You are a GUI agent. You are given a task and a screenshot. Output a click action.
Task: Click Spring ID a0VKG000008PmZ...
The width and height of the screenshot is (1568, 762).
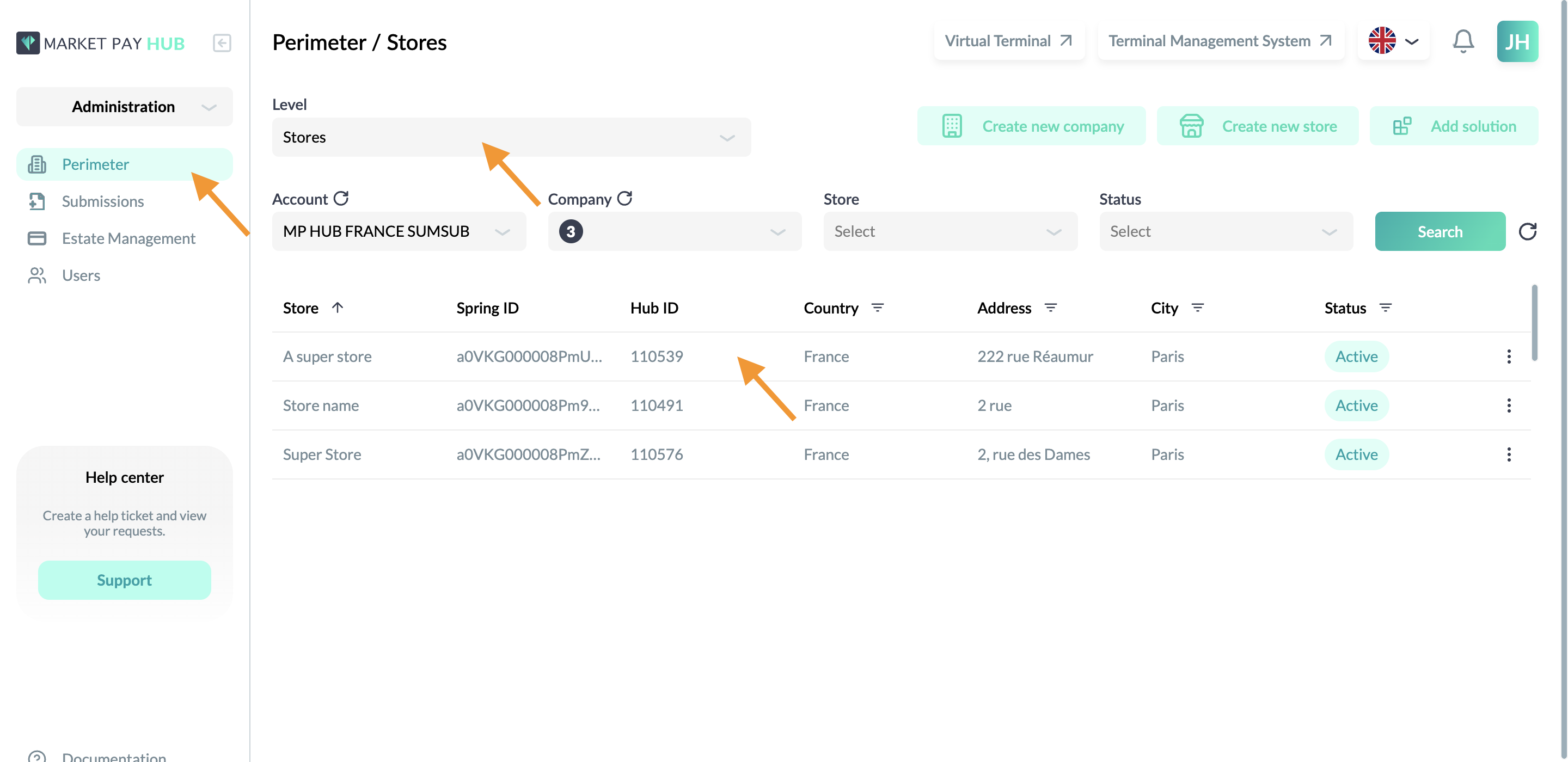click(528, 454)
